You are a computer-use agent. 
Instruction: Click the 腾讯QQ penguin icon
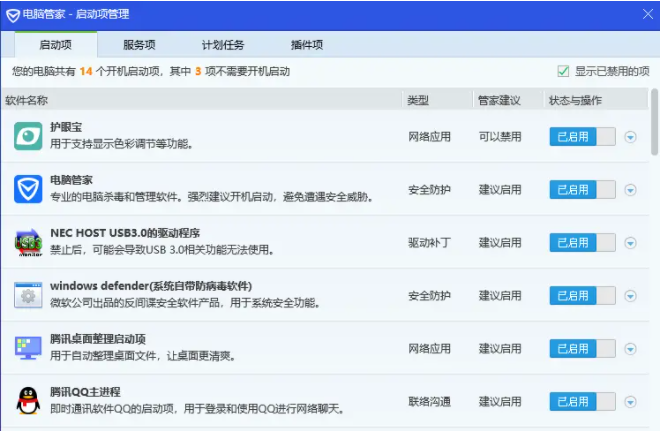tap(28, 401)
